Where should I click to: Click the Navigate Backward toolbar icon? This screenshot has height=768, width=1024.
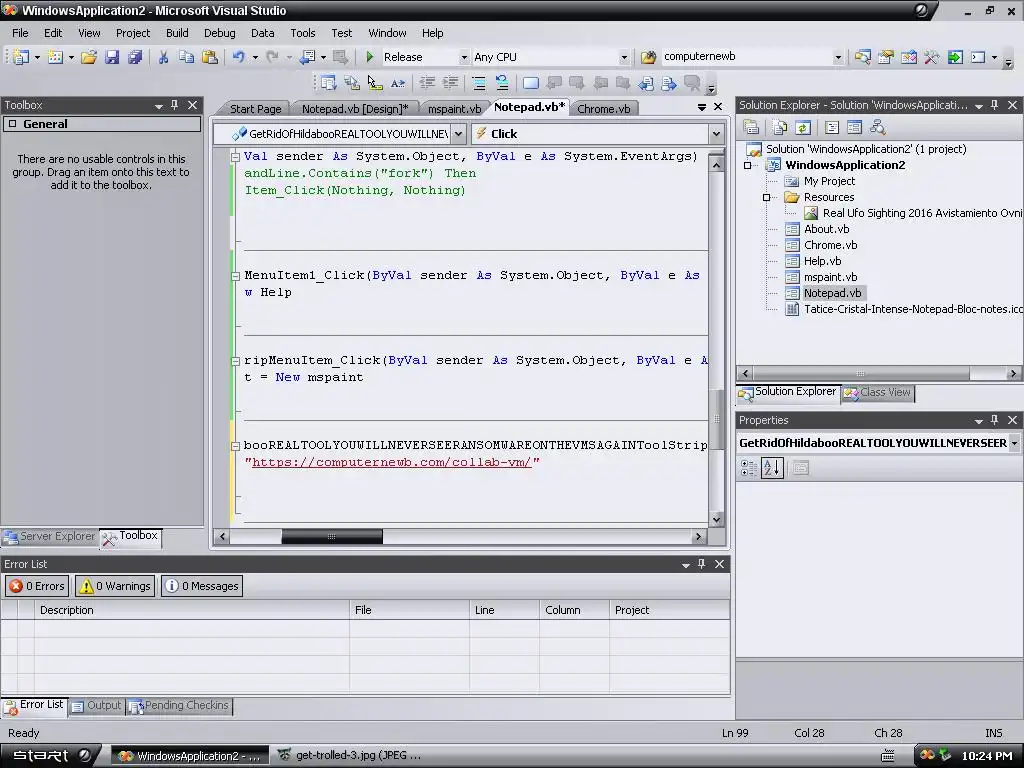(x=307, y=57)
